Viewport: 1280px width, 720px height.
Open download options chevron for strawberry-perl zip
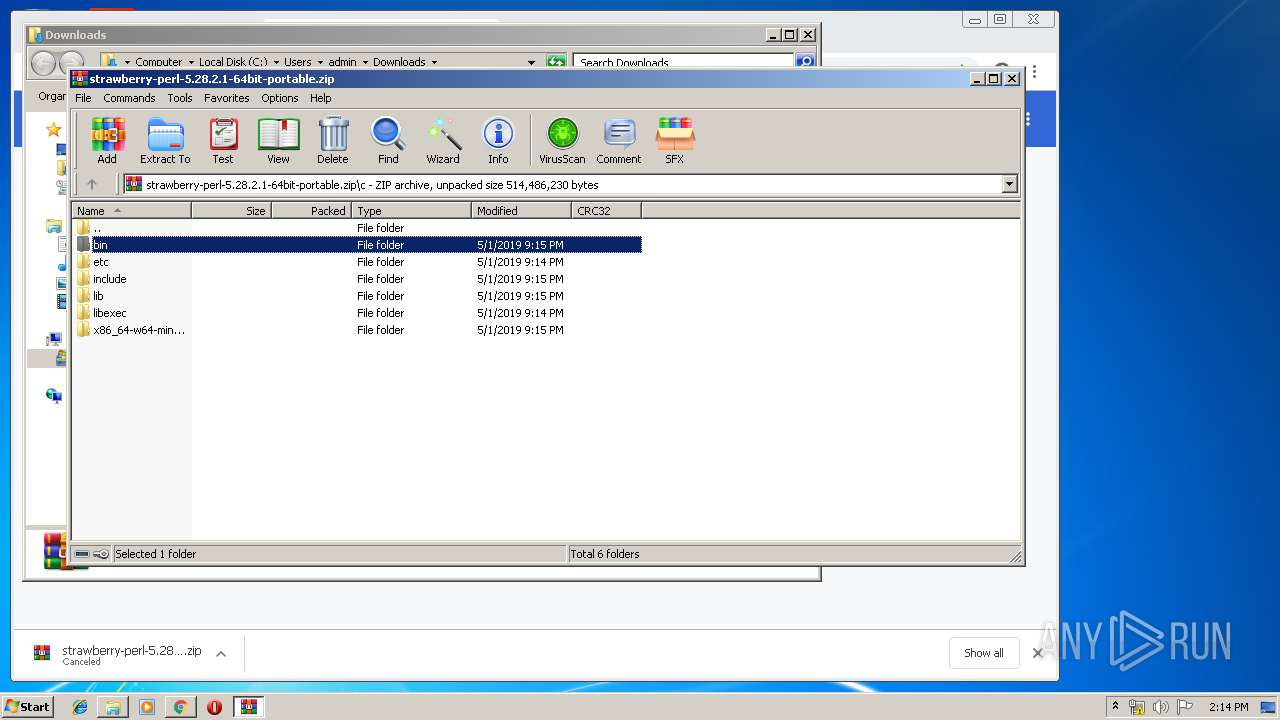click(x=221, y=654)
